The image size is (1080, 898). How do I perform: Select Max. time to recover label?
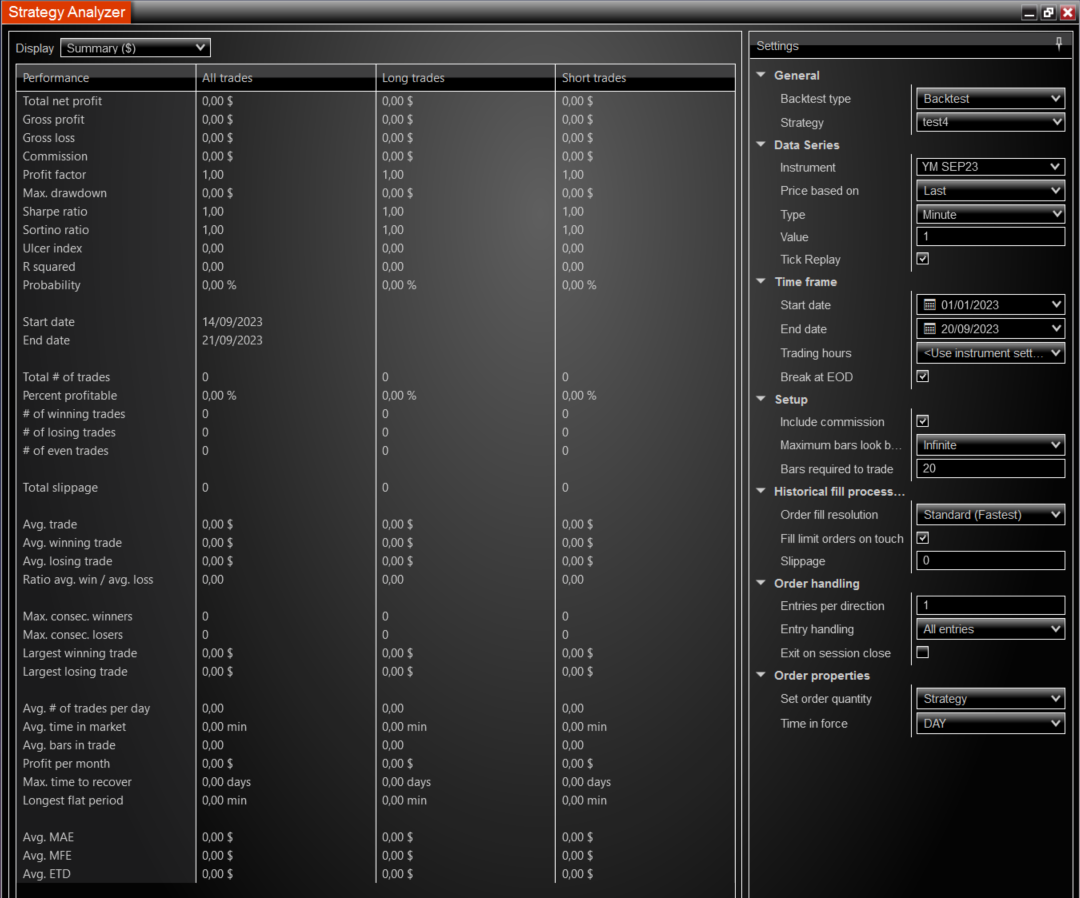tap(76, 782)
